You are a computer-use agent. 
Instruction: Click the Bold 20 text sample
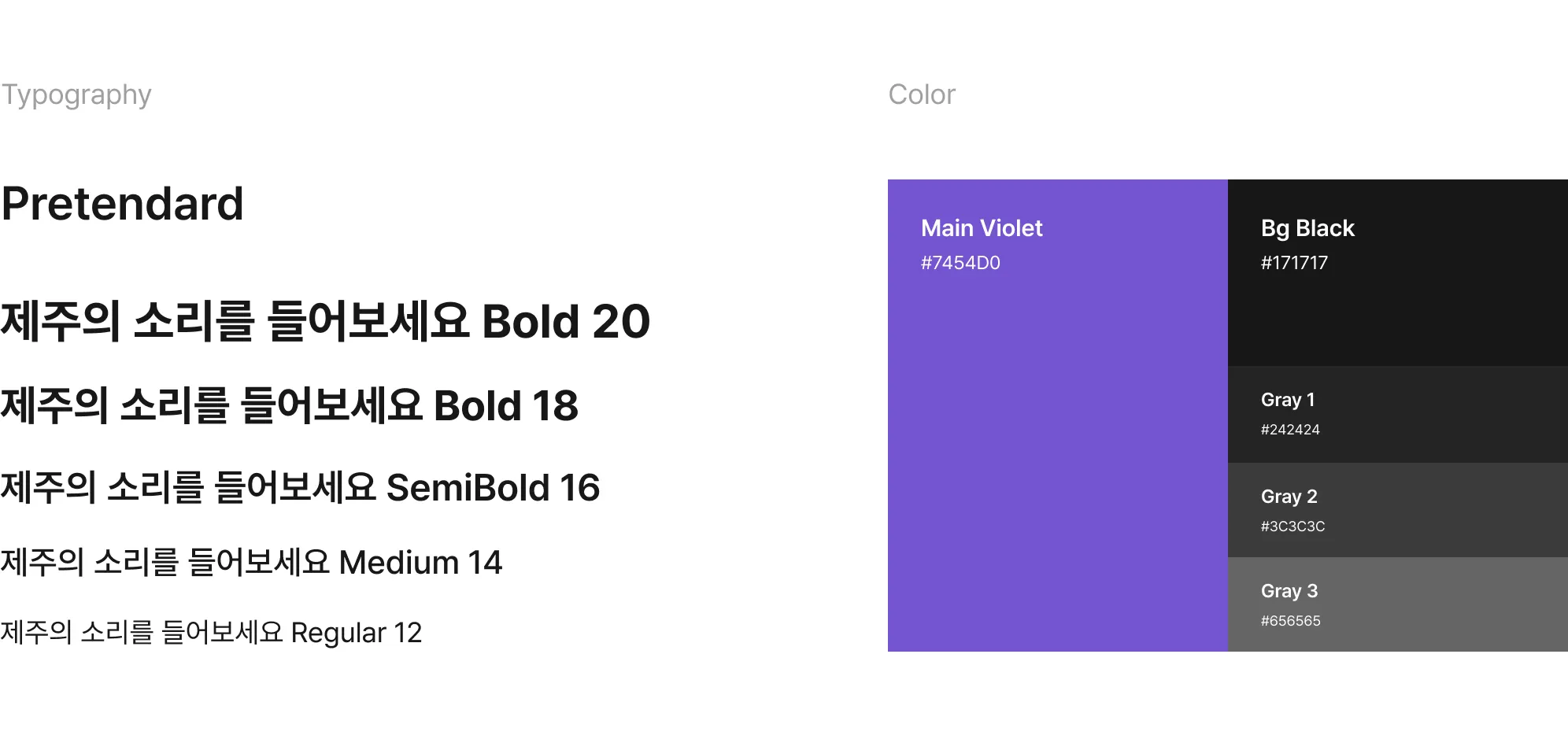pyautogui.click(x=325, y=322)
